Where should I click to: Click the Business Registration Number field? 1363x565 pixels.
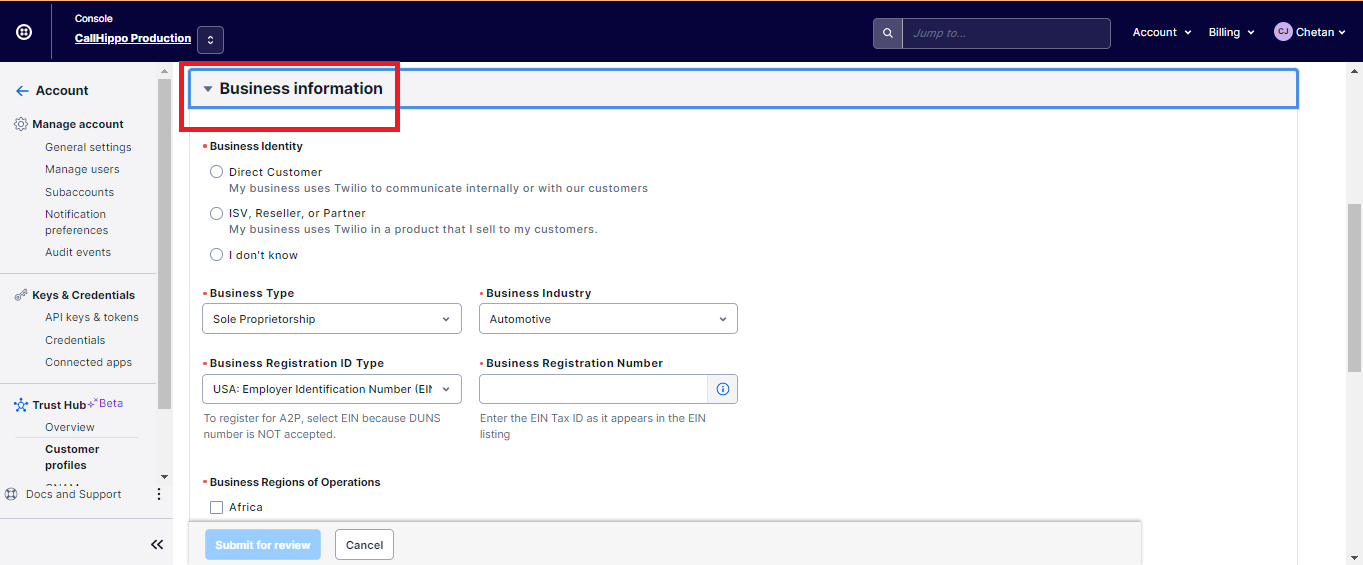click(x=593, y=389)
